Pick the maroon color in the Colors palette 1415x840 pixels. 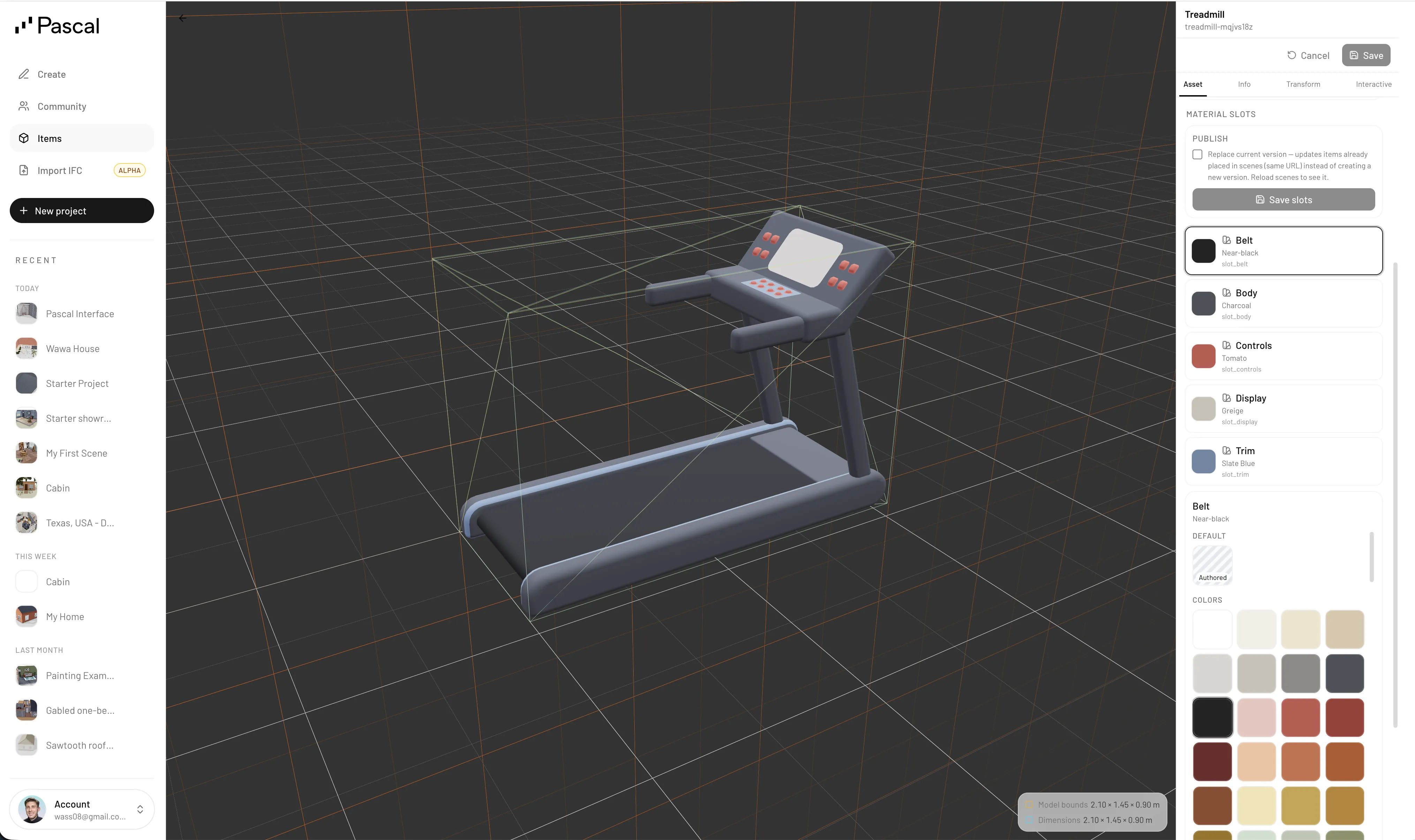click(1212, 761)
